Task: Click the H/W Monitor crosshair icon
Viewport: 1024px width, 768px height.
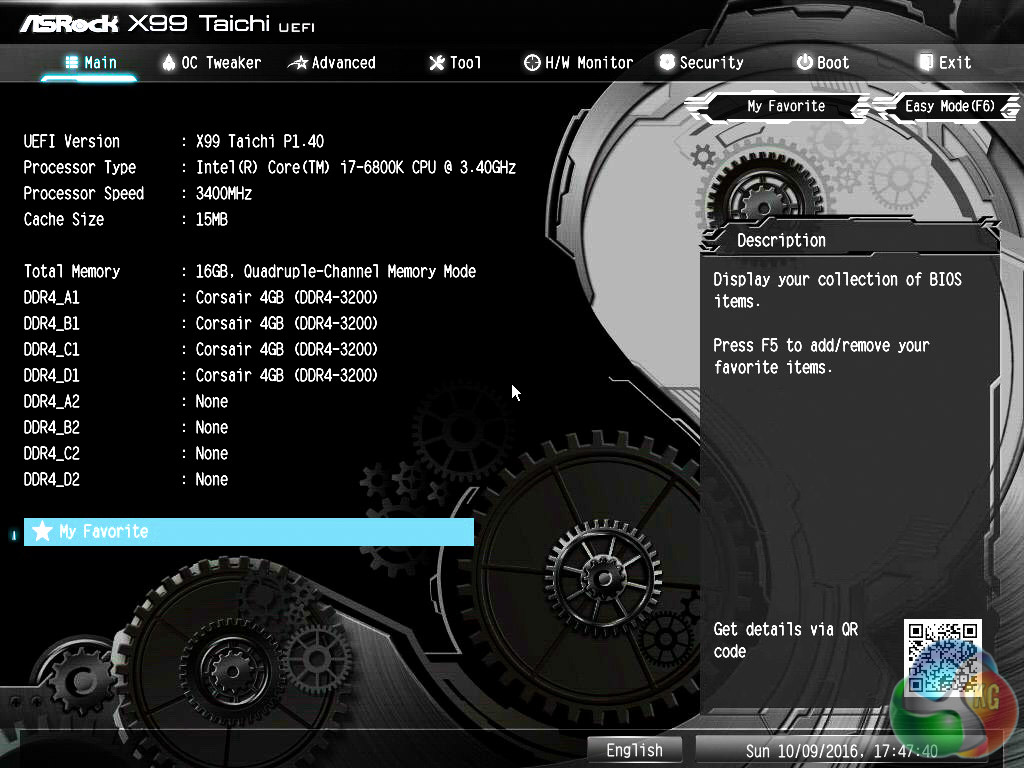Action: (532, 63)
